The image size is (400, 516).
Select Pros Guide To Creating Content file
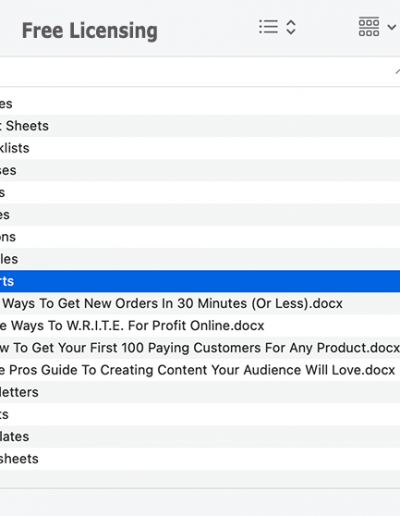tap(200, 370)
